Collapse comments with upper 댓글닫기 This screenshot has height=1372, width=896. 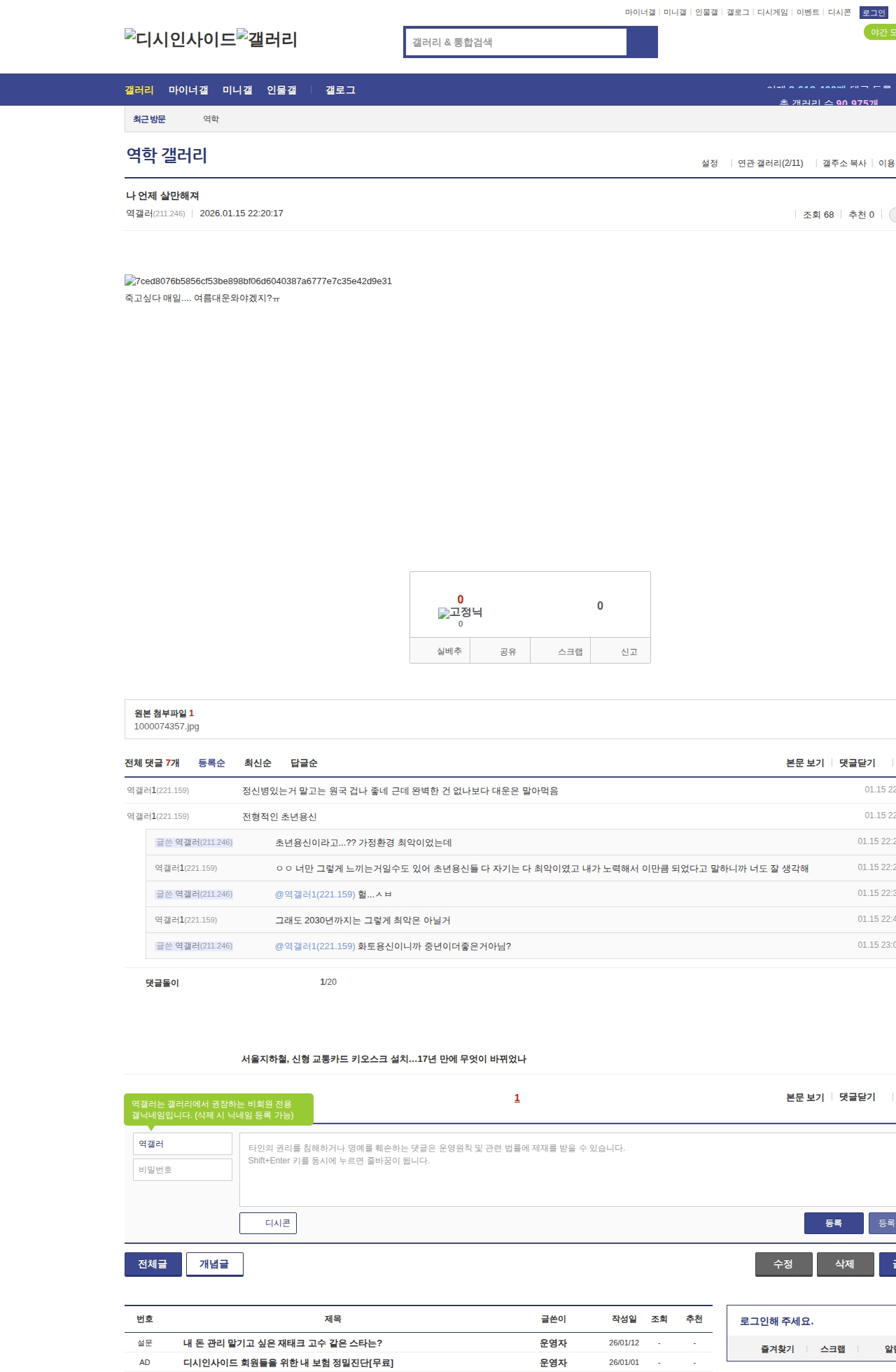point(857,763)
